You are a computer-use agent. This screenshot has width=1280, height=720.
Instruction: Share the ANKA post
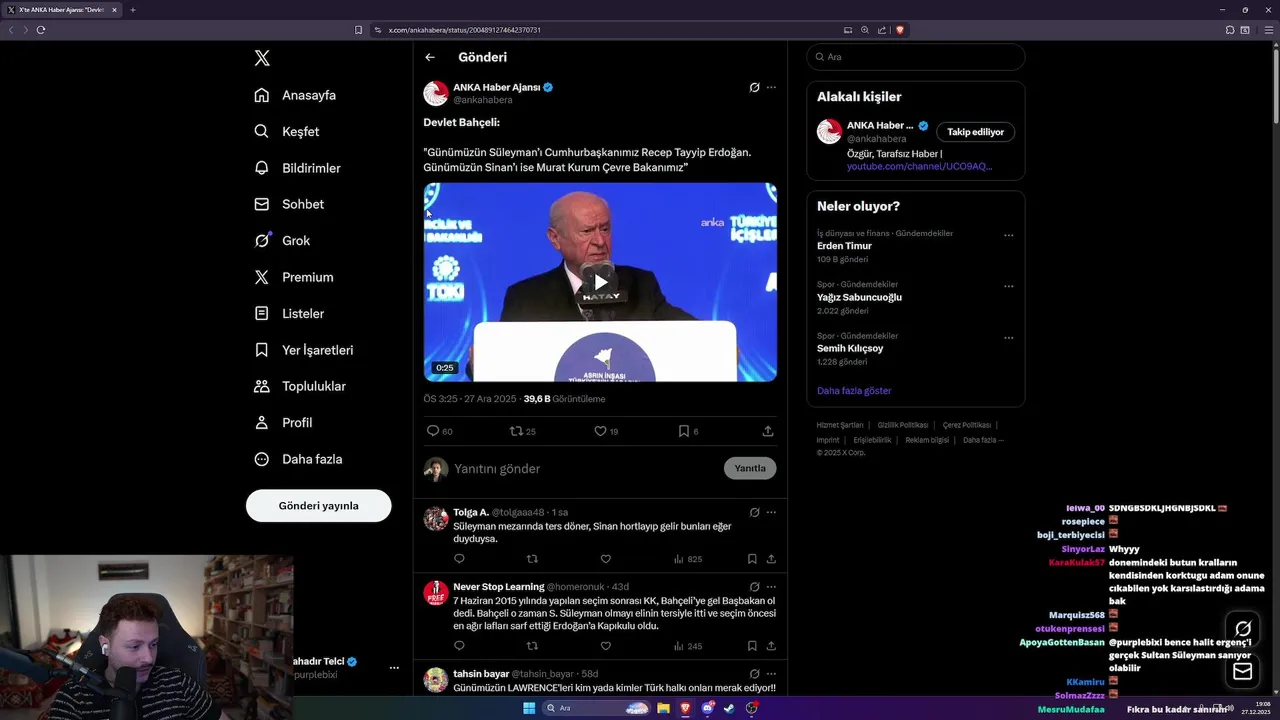pyautogui.click(x=768, y=431)
